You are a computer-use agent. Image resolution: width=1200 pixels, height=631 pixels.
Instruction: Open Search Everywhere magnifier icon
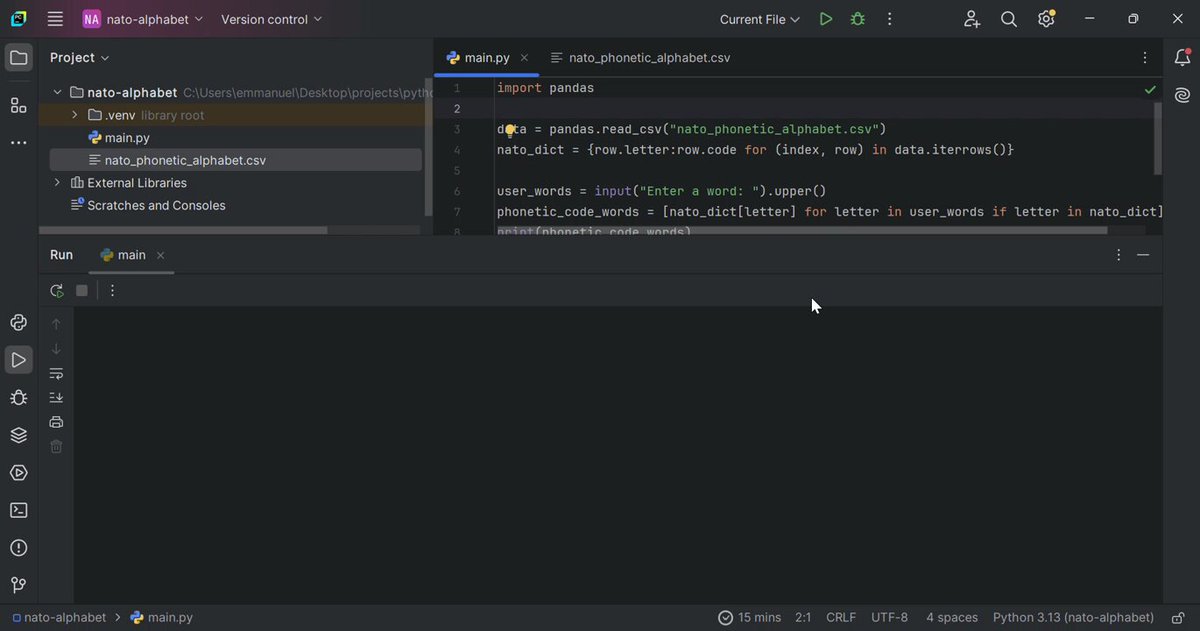[1009, 19]
